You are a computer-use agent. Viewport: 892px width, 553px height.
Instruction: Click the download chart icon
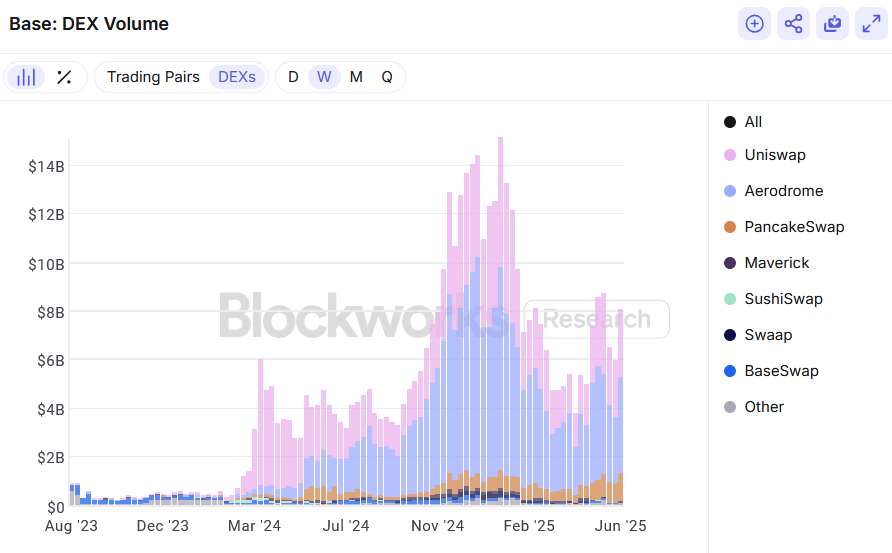[x=832, y=24]
